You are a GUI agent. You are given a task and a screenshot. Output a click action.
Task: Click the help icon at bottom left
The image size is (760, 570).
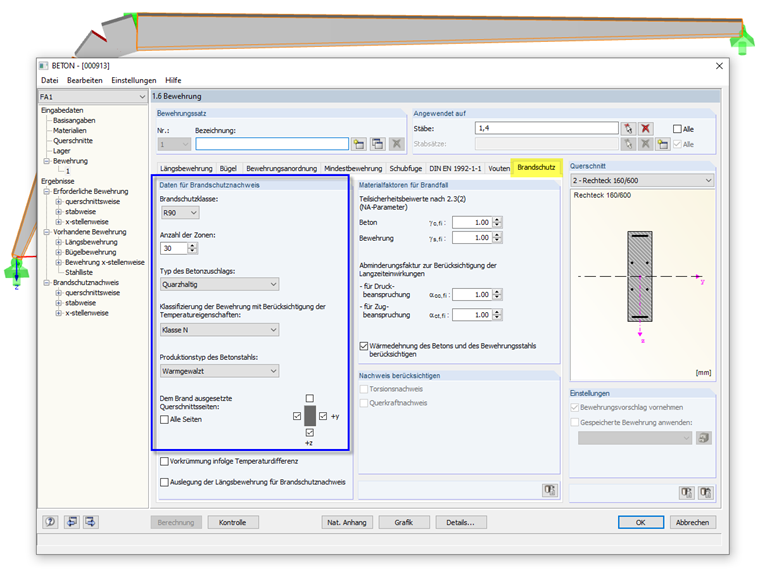pyautogui.click(x=50, y=522)
